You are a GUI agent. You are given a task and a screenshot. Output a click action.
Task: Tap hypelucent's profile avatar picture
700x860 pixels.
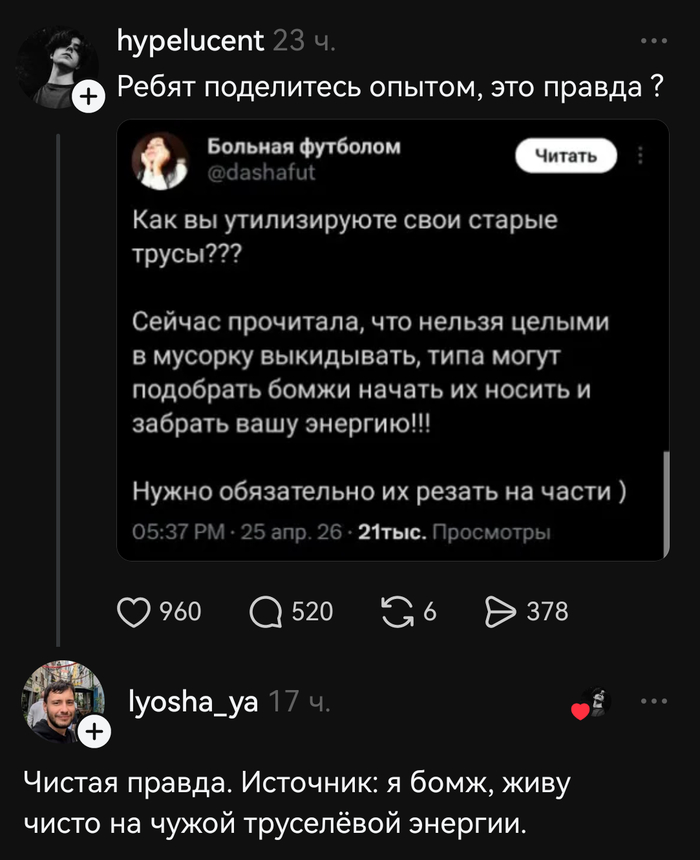[58, 65]
